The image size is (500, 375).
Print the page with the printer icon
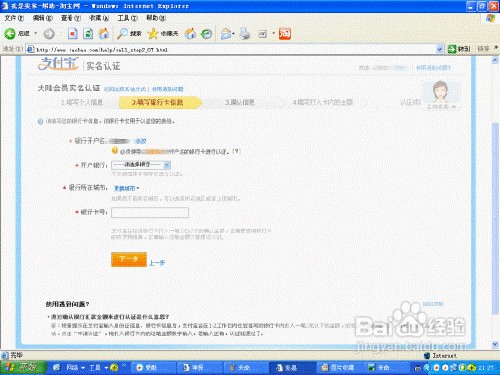point(245,34)
